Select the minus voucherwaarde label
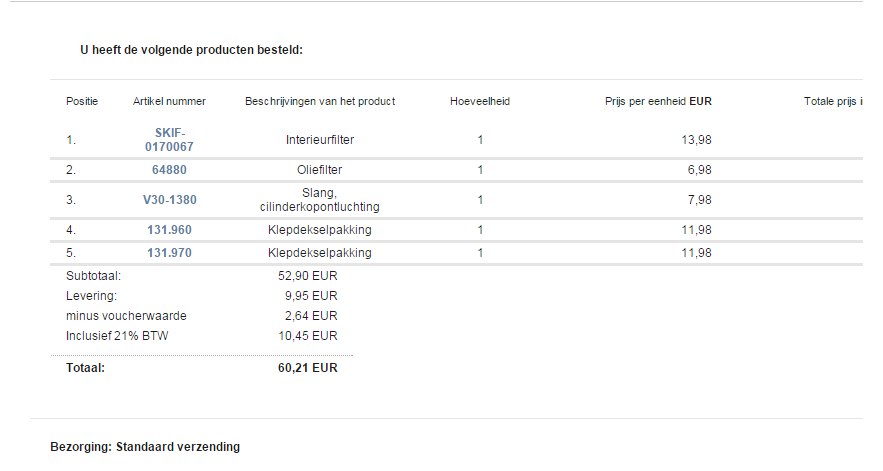Viewport: 883px width, 471px height. coord(126,316)
